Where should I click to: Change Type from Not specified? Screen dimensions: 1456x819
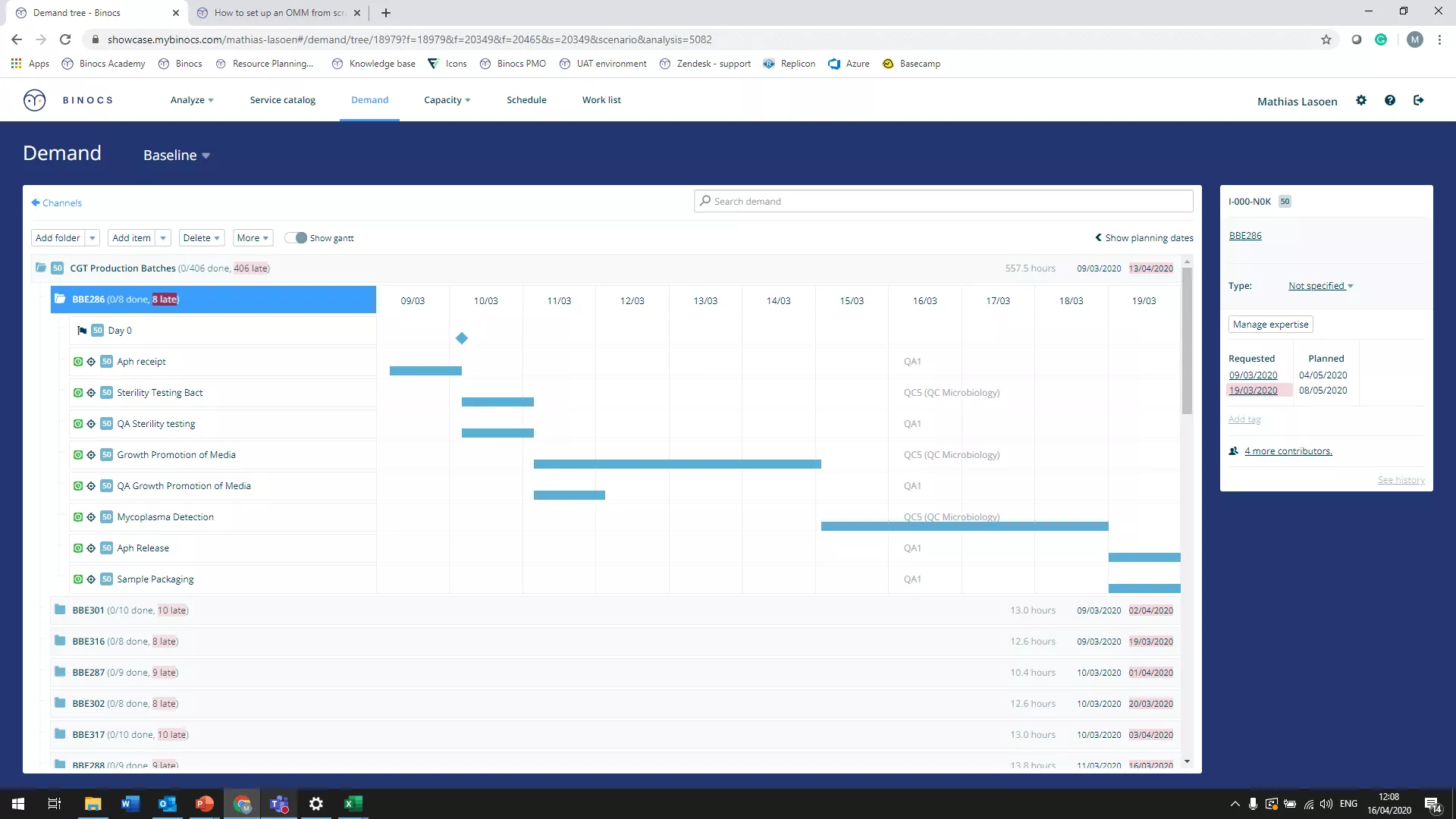1320,286
